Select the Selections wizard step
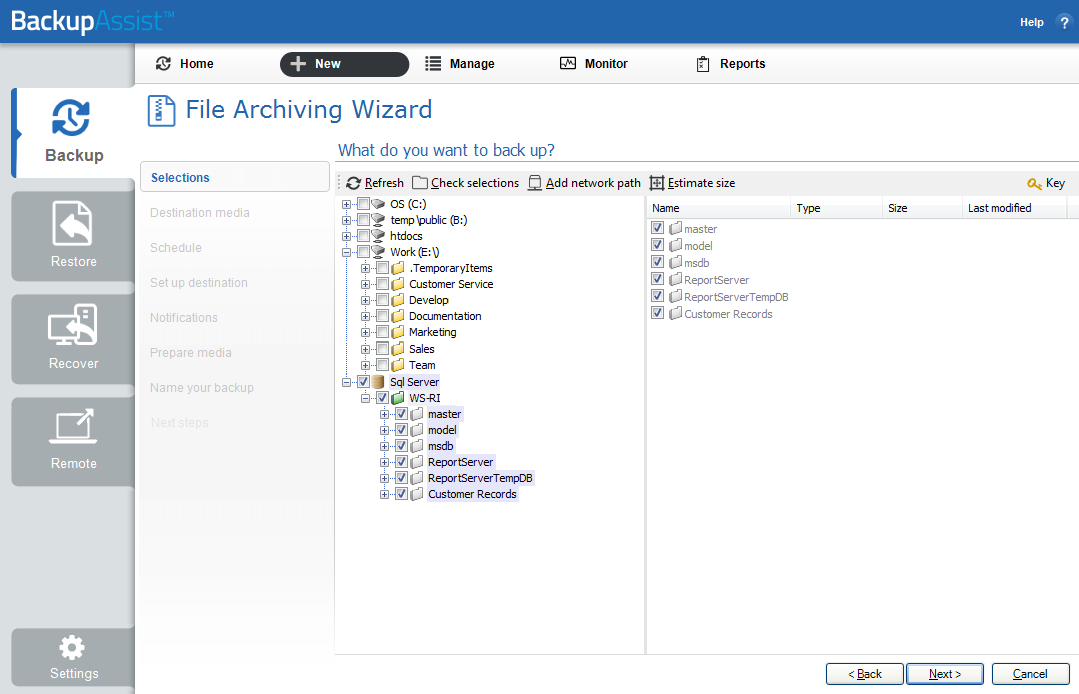This screenshot has width=1079, height=694. click(x=235, y=177)
